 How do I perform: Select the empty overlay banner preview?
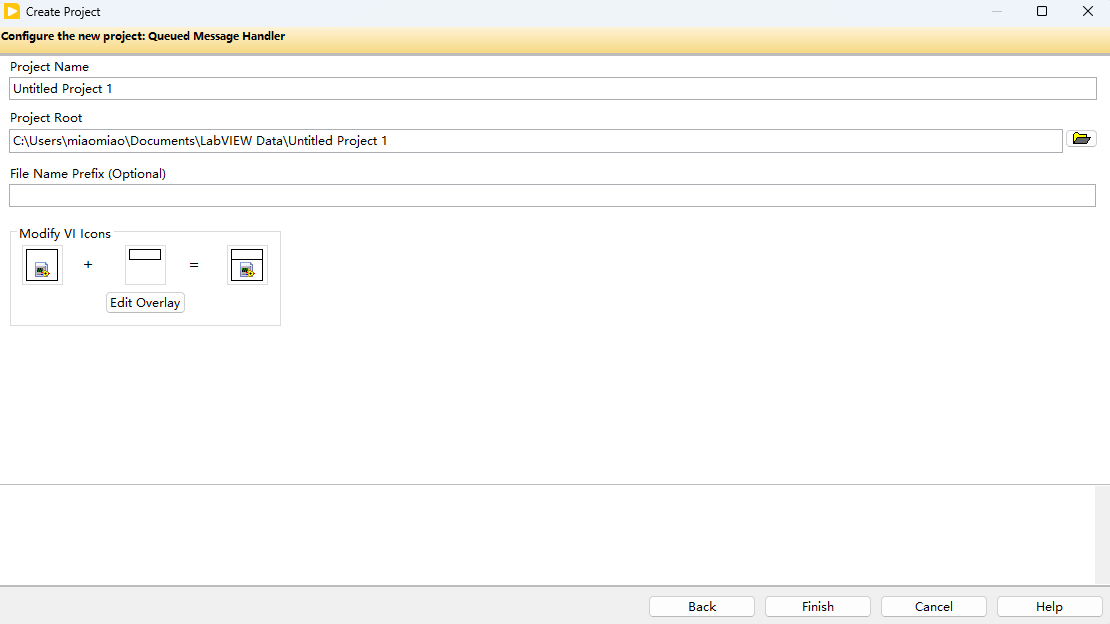click(145, 265)
